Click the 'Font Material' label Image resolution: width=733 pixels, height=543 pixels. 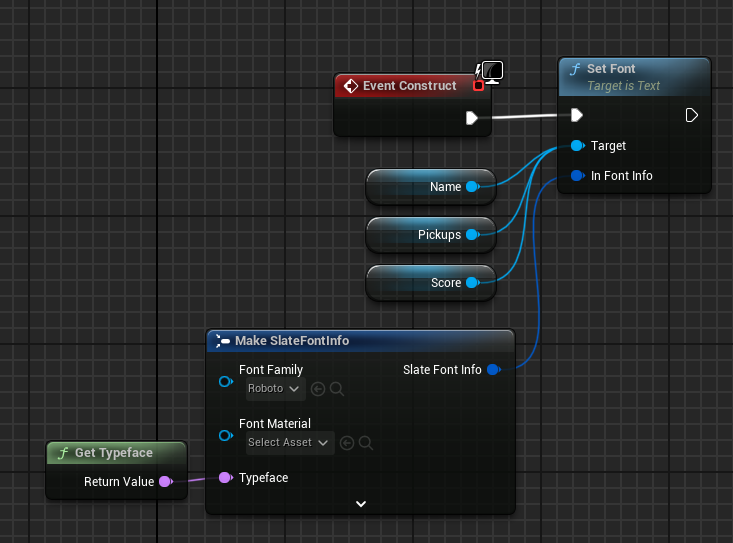pyautogui.click(x=274, y=423)
